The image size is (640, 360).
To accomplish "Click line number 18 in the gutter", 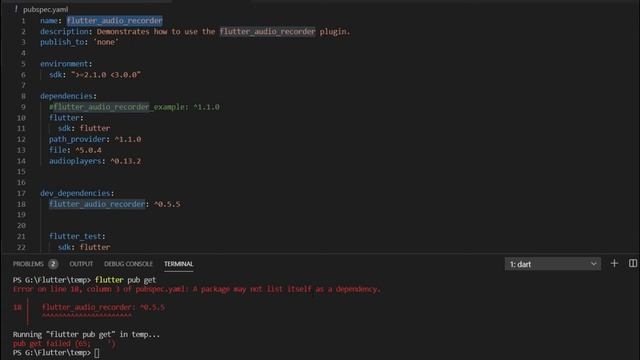I will (21, 204).
